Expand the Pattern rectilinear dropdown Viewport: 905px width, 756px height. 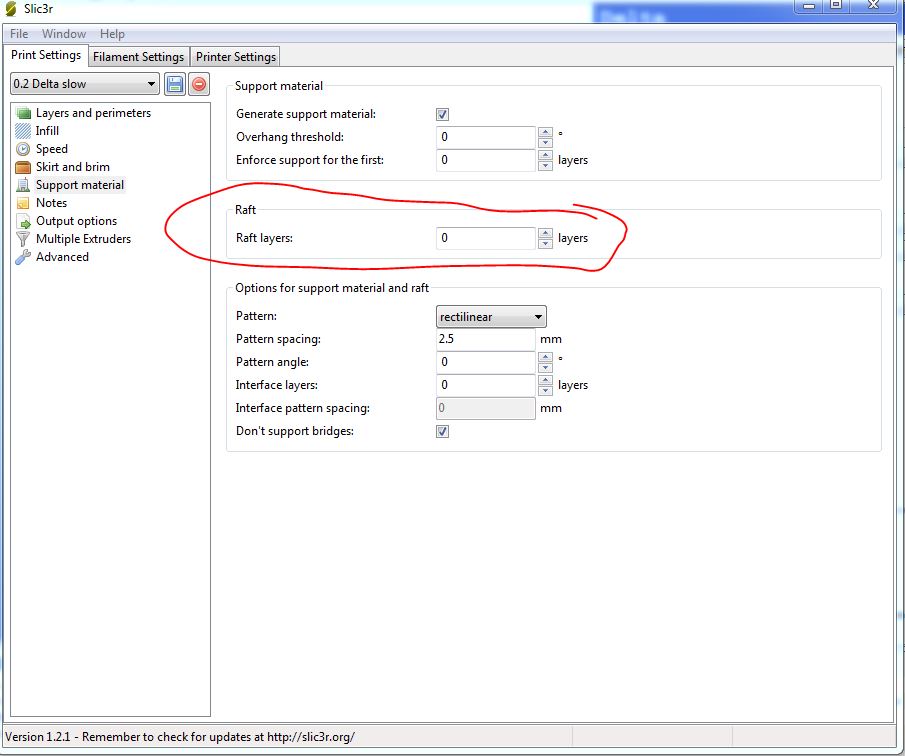491,317
